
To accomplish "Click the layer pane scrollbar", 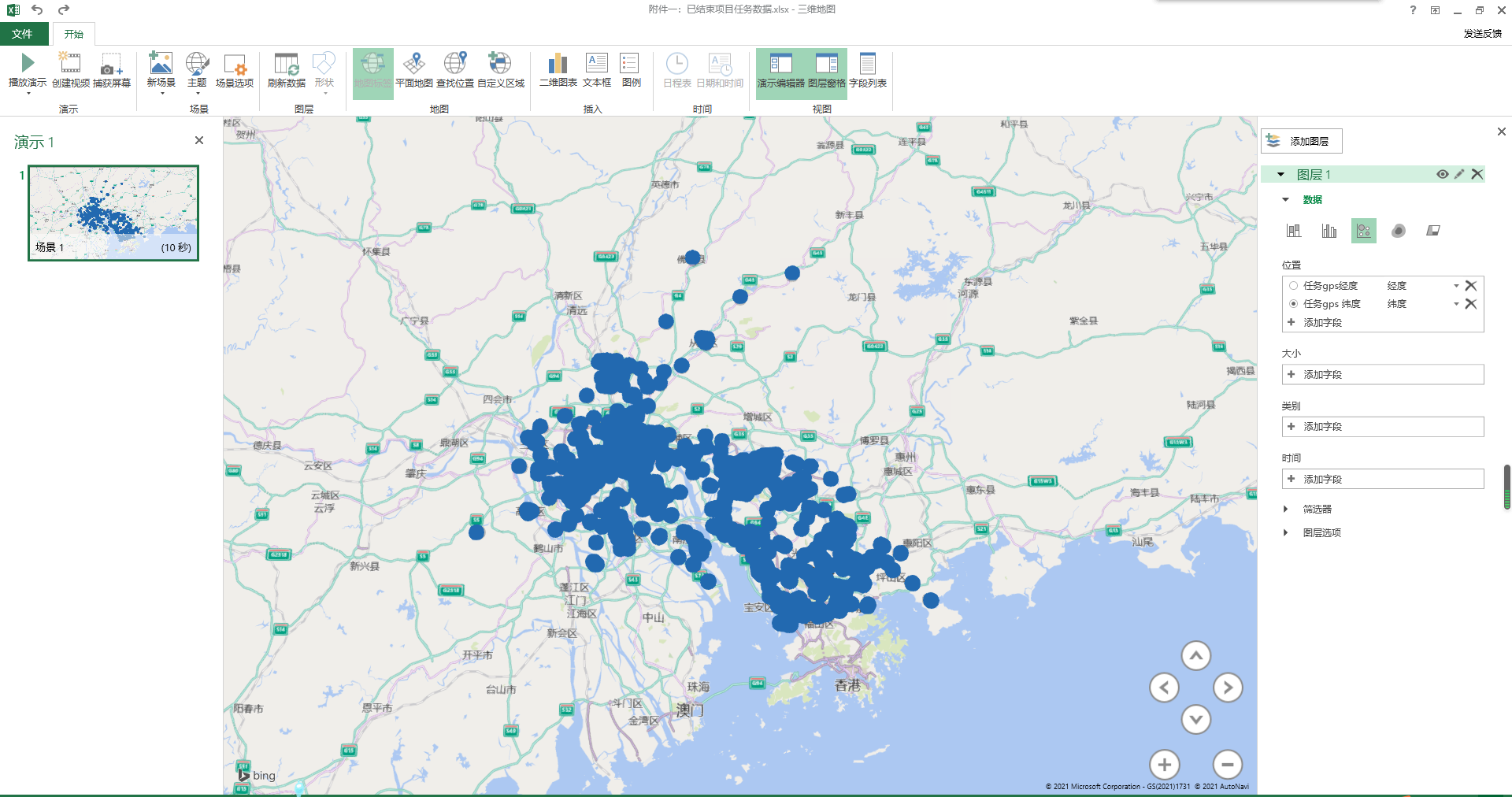I will [1507, 487].
